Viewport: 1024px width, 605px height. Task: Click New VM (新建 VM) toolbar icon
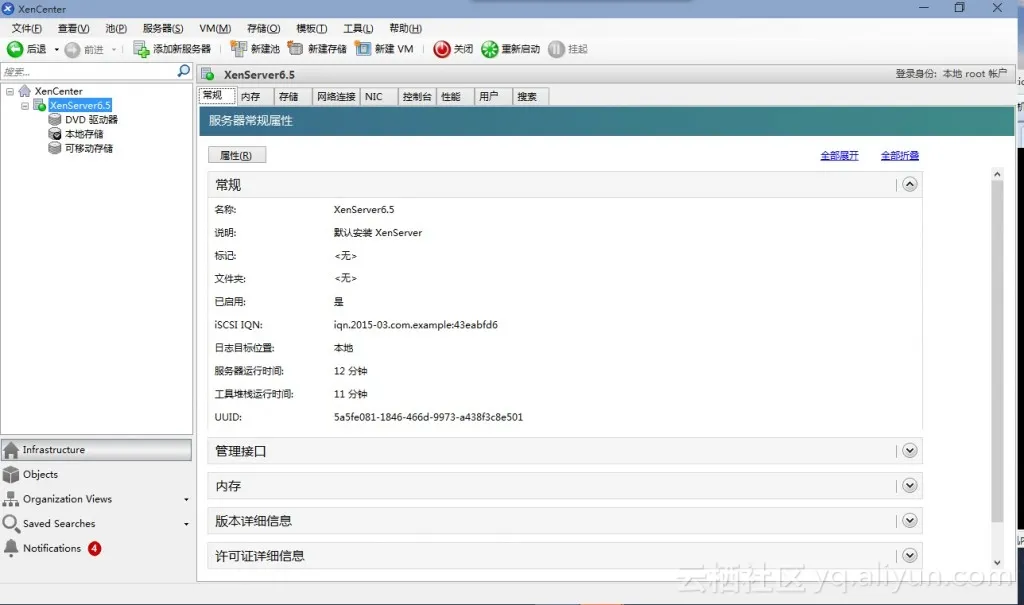click(x=363, y=49)
